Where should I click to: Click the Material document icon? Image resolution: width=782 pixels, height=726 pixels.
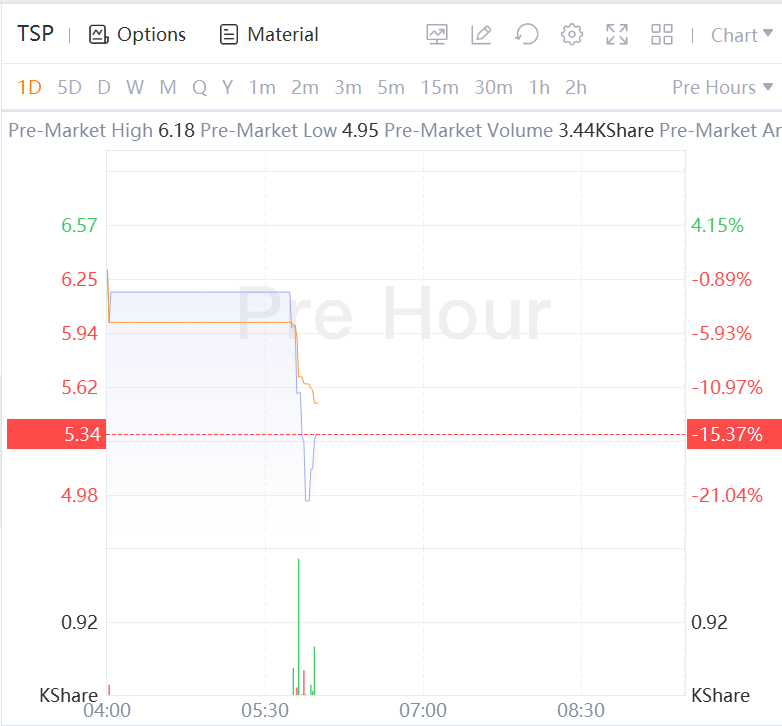point(229,35)
